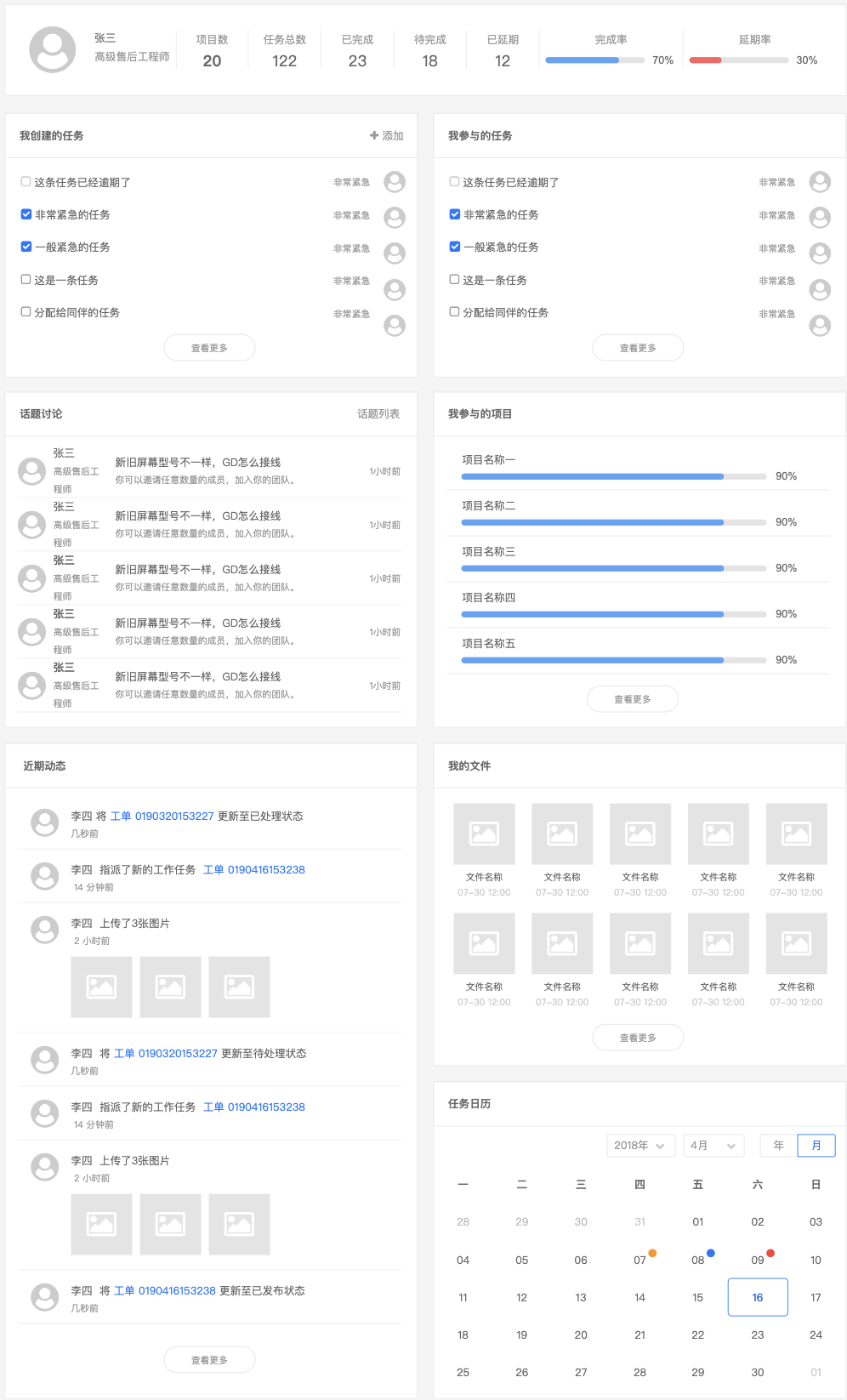The width and height of the screenshot is (847, 1400).
Task: Click assignee avatar of 分配给同伴的任务 in 我参与的任务
Action: pos(820,326)
